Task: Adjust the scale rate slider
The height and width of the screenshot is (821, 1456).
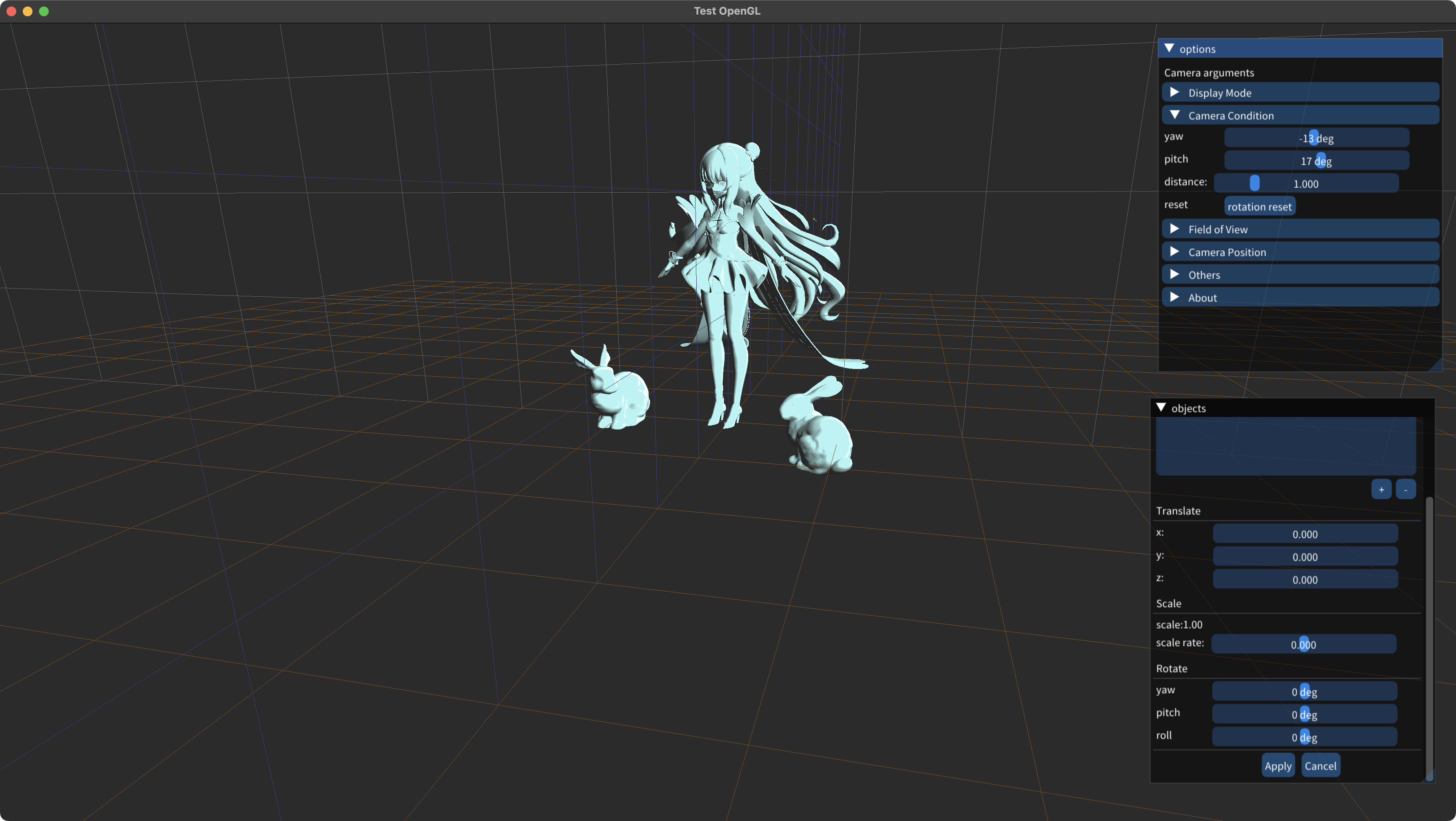Action: [1304, 644]
